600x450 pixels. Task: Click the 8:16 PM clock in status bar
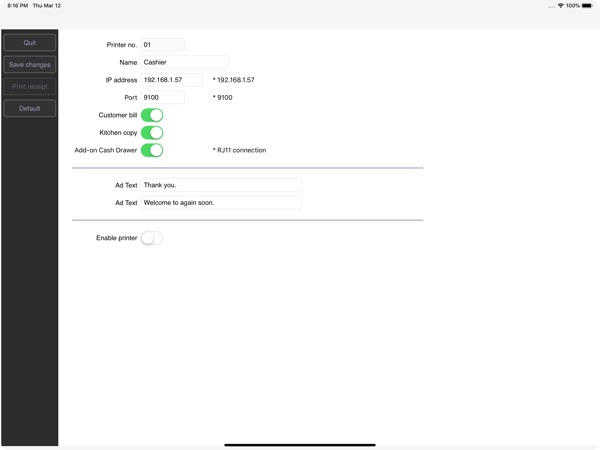(18, 6)
